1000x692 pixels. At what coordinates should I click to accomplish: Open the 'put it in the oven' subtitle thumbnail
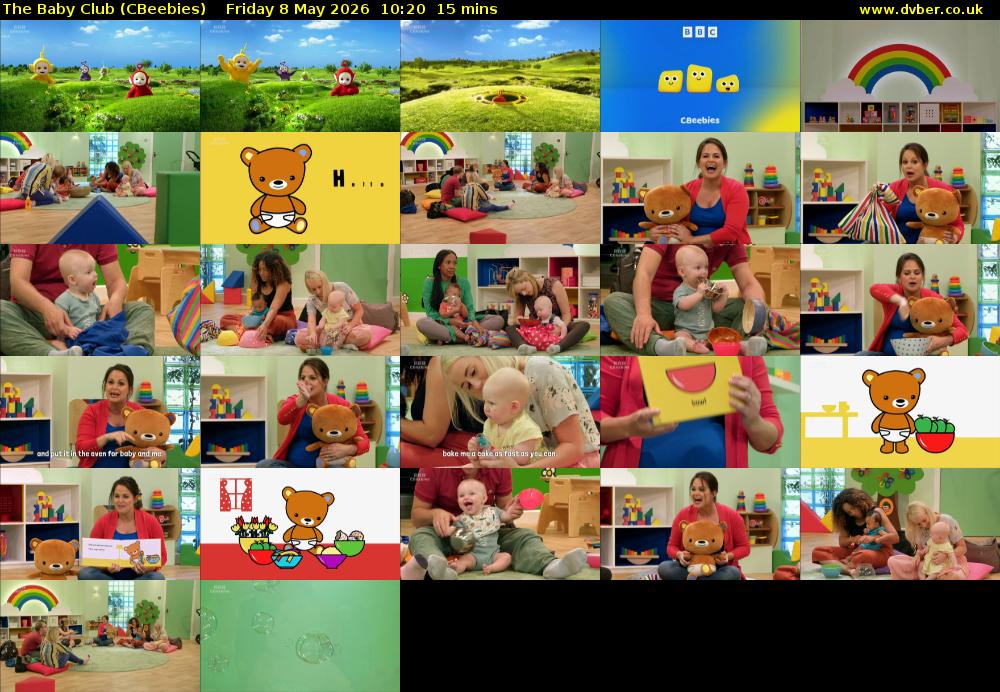click(x=100, y=412)
